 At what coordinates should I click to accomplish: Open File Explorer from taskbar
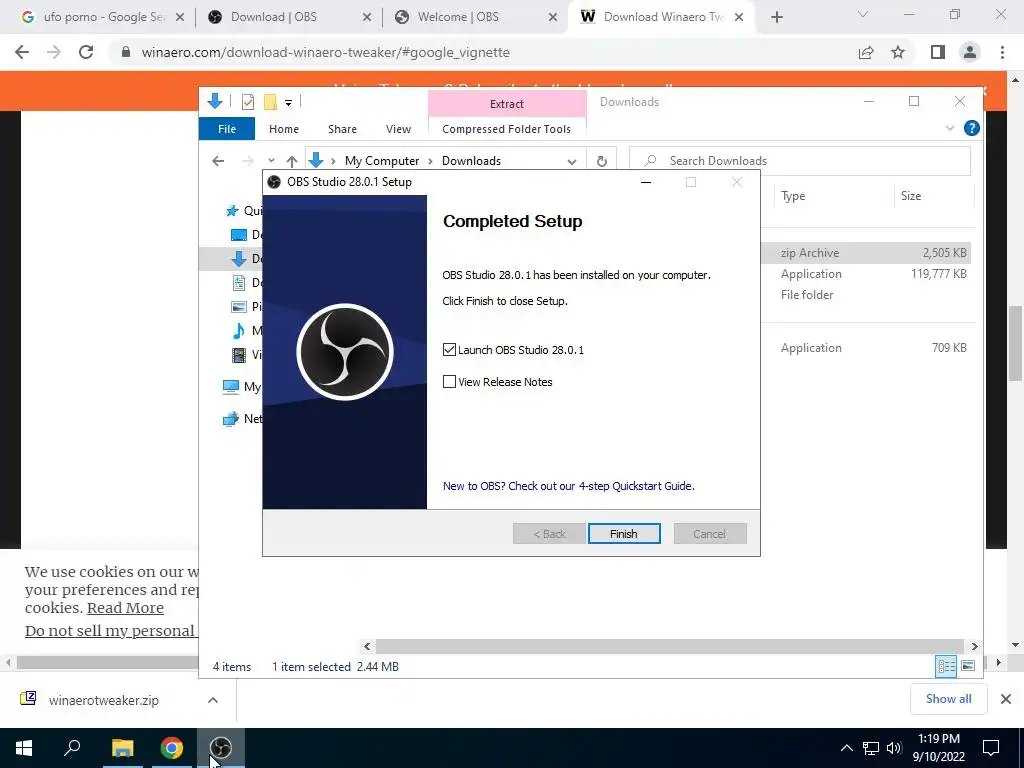[x=122, y=748]
